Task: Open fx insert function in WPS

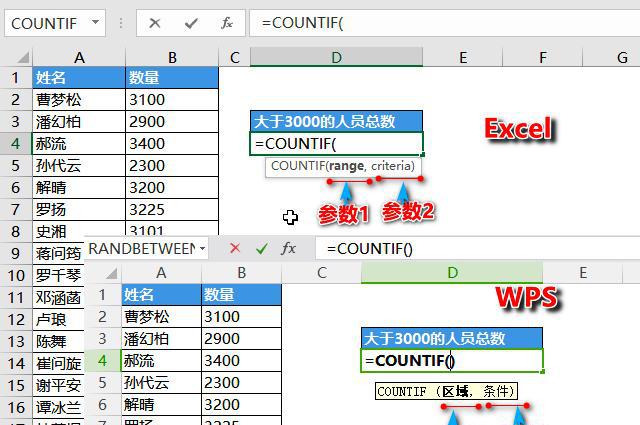Action: point(288,248)
